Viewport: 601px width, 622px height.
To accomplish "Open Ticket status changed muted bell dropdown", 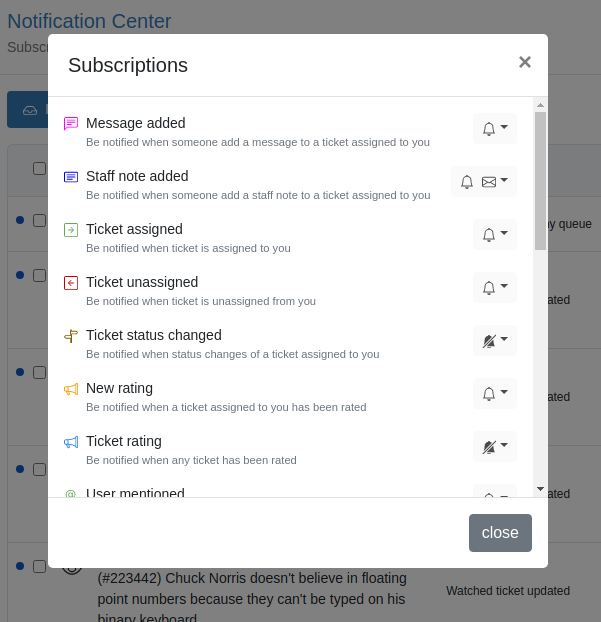I will 495,340.
